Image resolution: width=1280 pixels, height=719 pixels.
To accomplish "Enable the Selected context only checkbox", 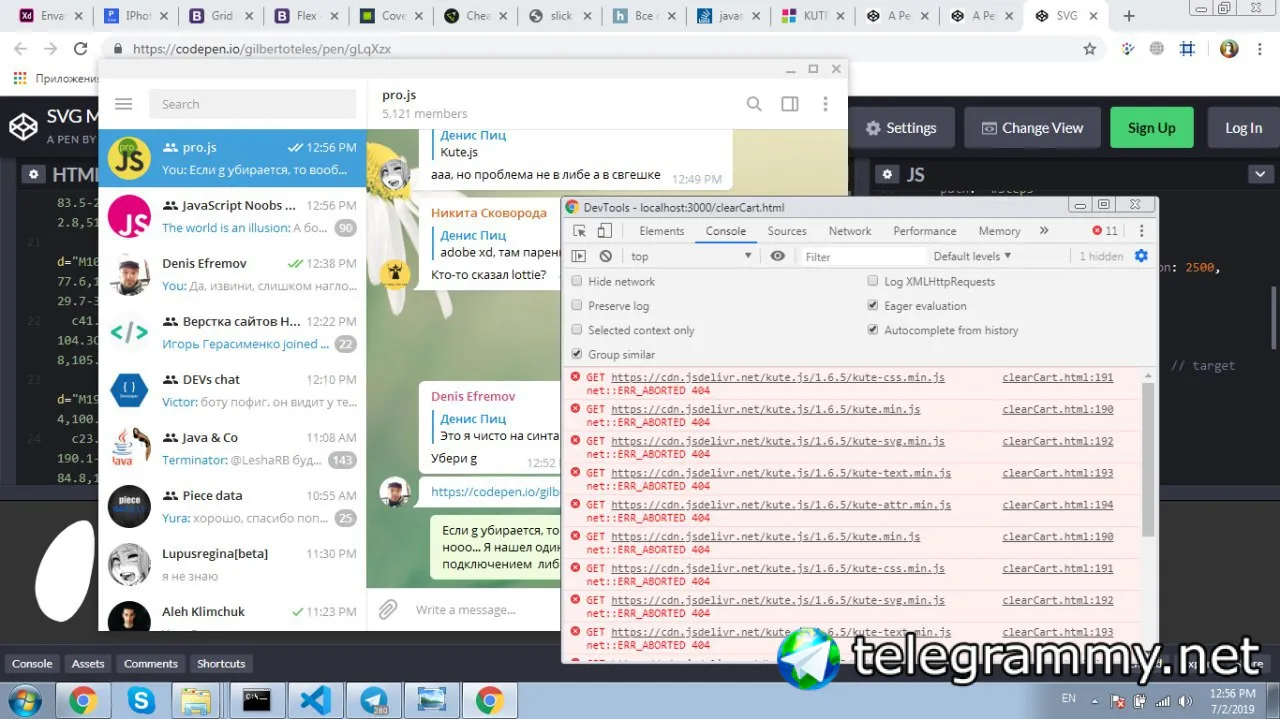I will click(x=577, y=330).
